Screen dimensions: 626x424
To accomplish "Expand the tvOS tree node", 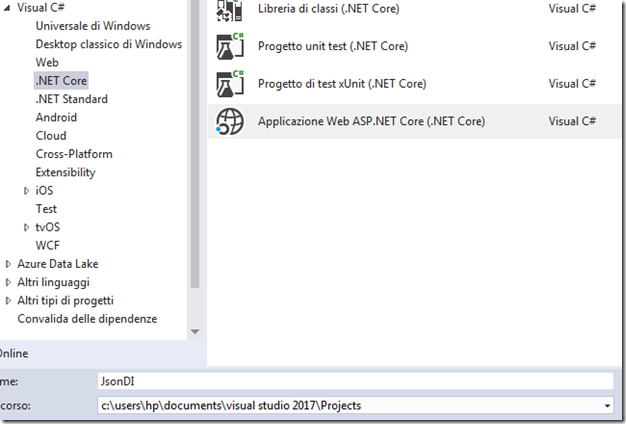I will (26, 228).
